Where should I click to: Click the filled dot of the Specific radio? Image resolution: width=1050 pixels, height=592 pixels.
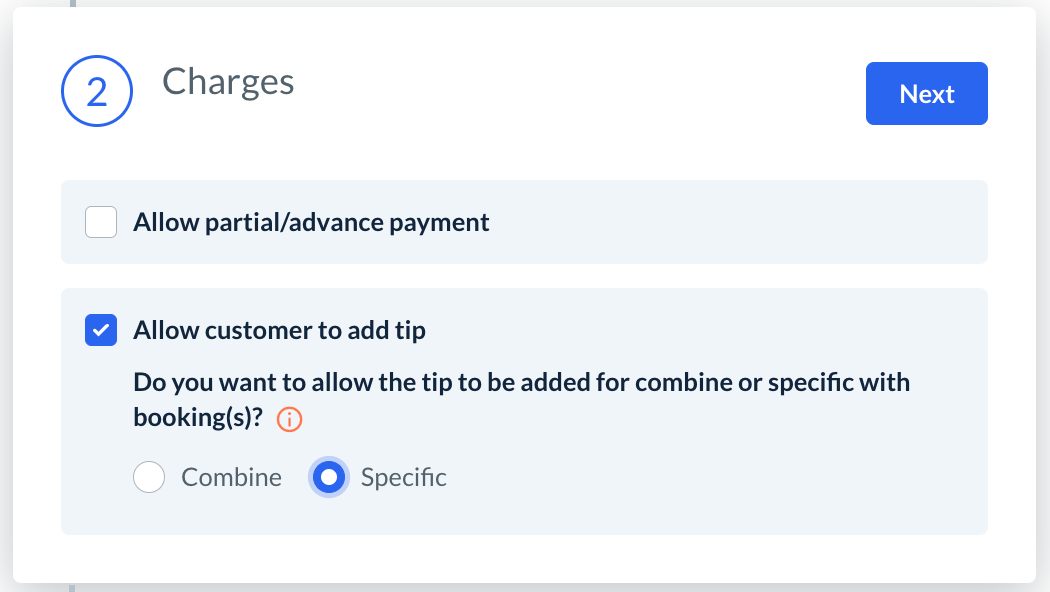point(328,478)
